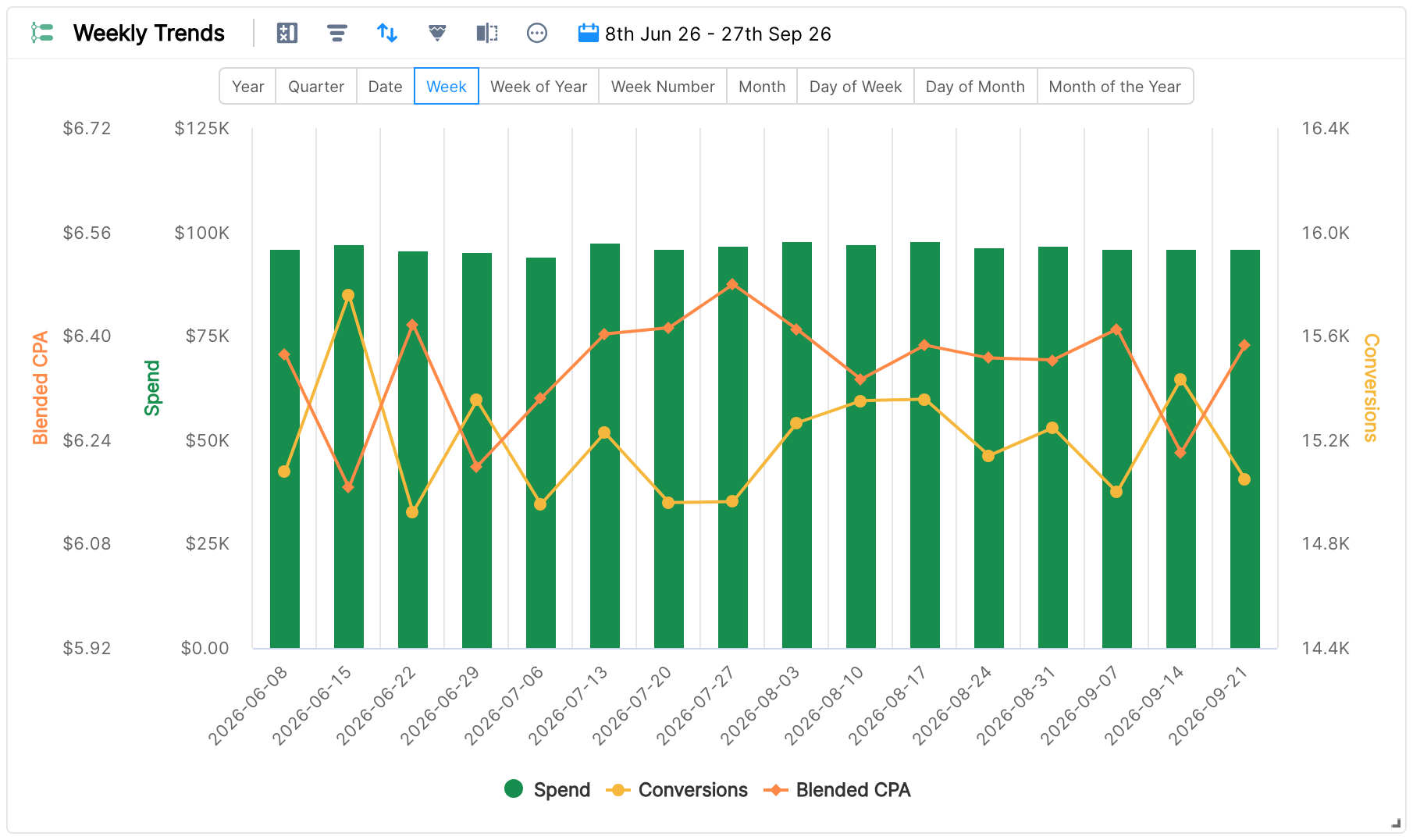The image size is (1413, 840).
Task: Click the compare split-view icon
Action: click(487, 33)
